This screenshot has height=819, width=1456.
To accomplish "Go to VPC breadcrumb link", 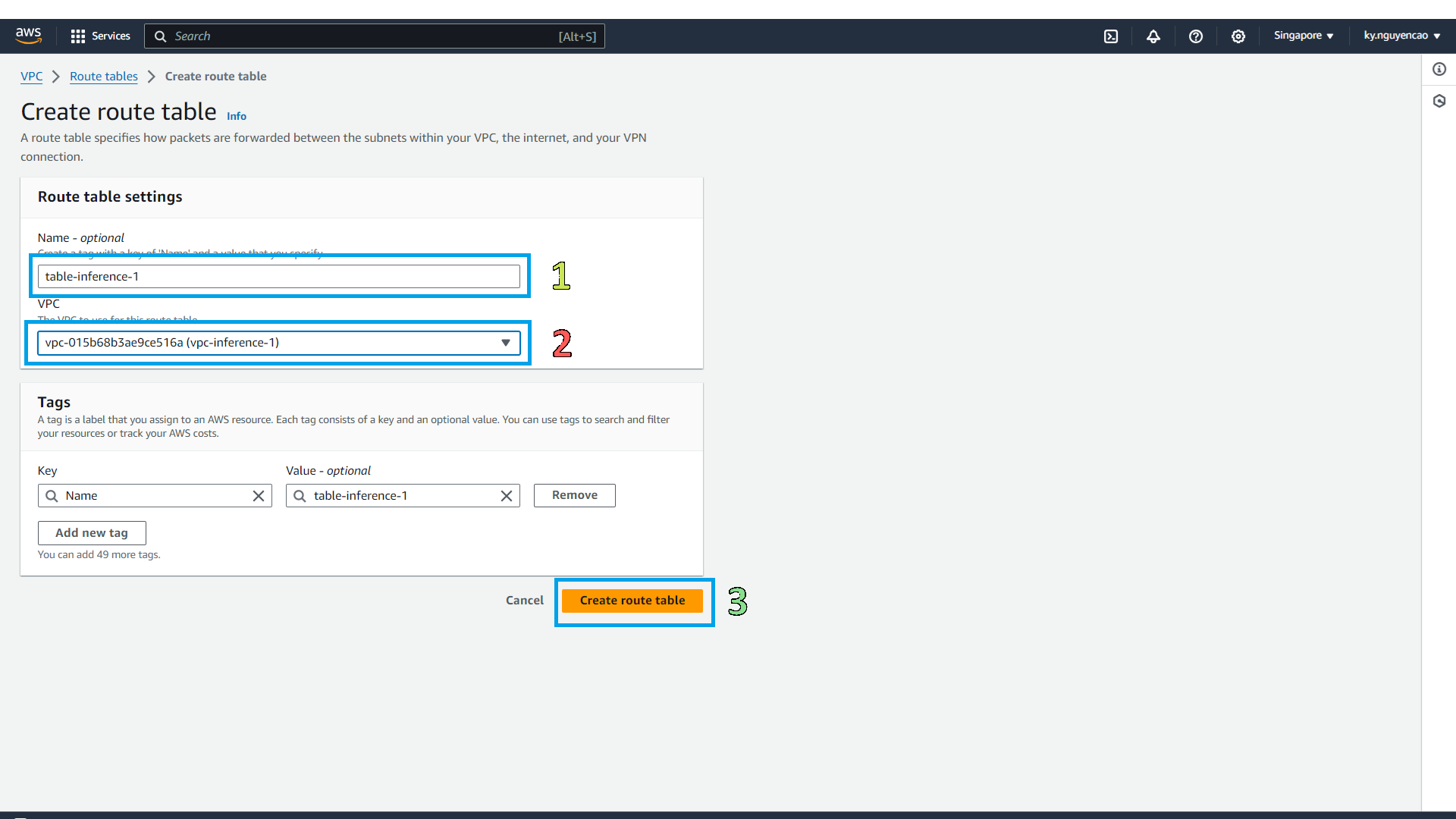I will tap(32, 77).
